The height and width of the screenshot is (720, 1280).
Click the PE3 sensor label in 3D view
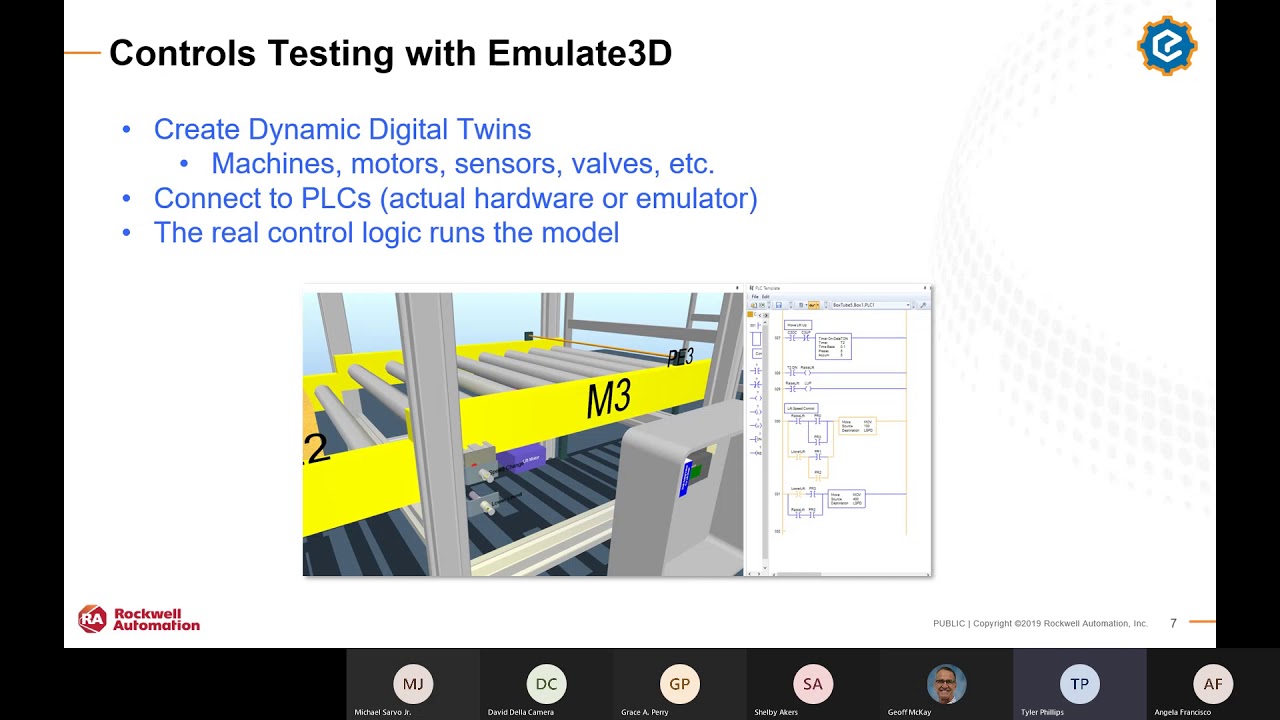click(680, 357)
